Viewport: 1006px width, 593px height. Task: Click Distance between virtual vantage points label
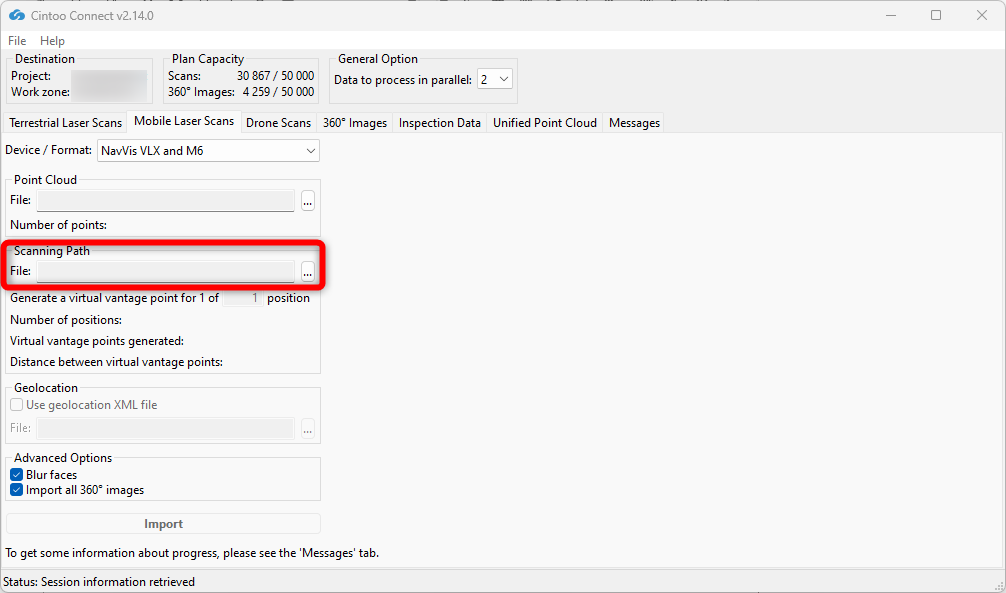[116, 362]
